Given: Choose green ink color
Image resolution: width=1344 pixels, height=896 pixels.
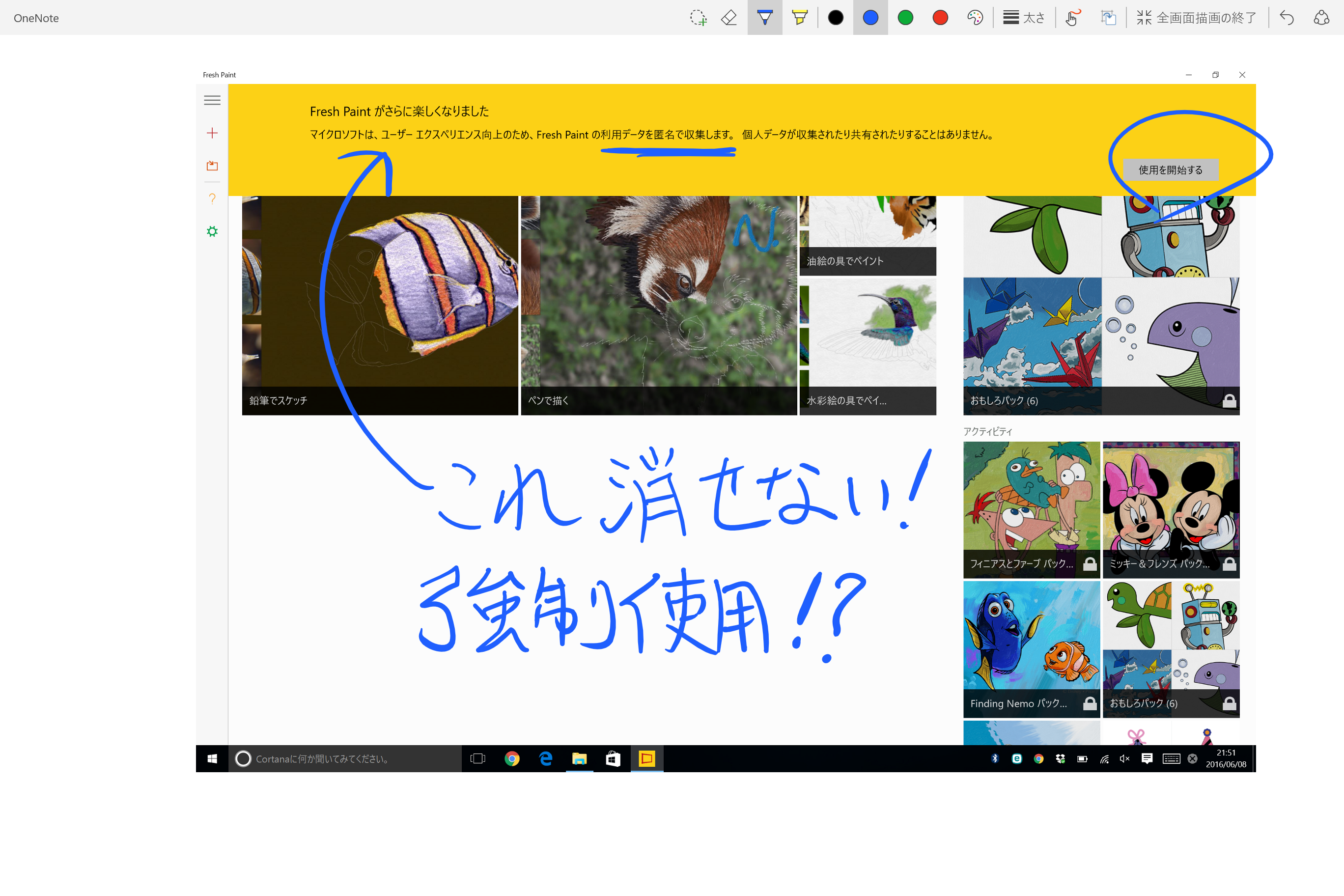Looking at the screenshot, I should [x=905, y=18].
